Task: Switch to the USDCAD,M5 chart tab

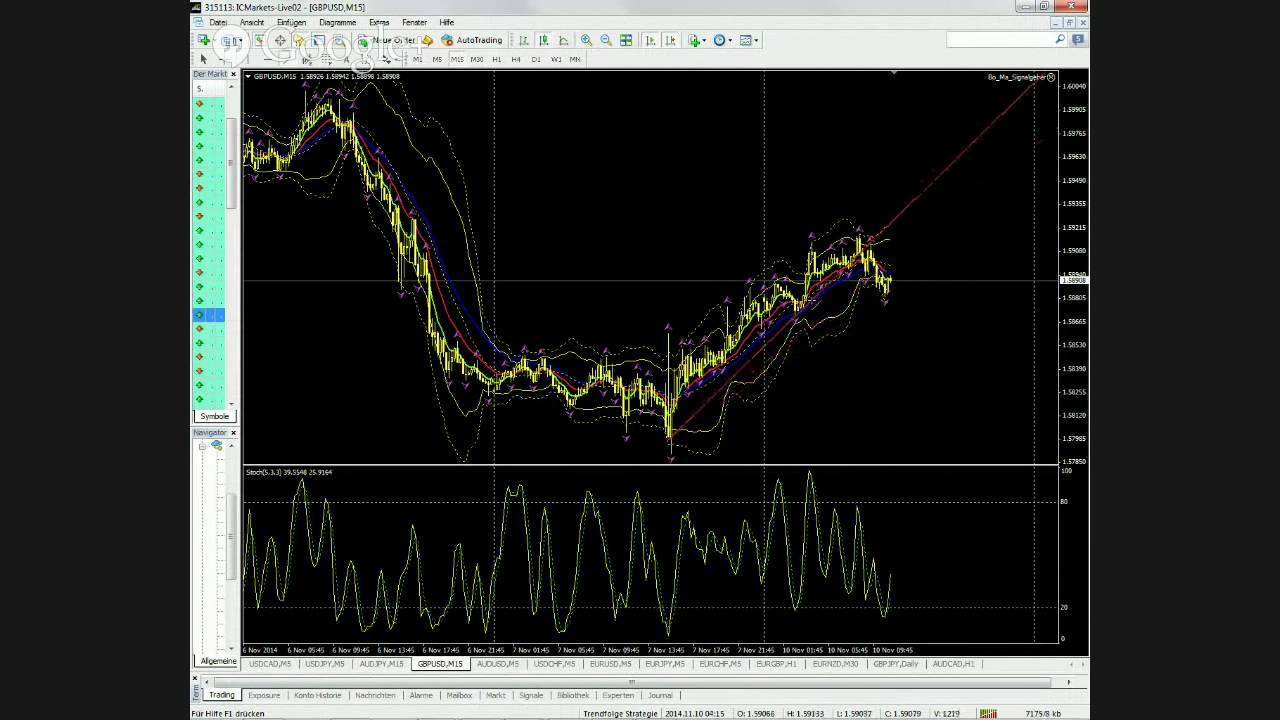Action: pyautogui.click(x=270, y=664)
